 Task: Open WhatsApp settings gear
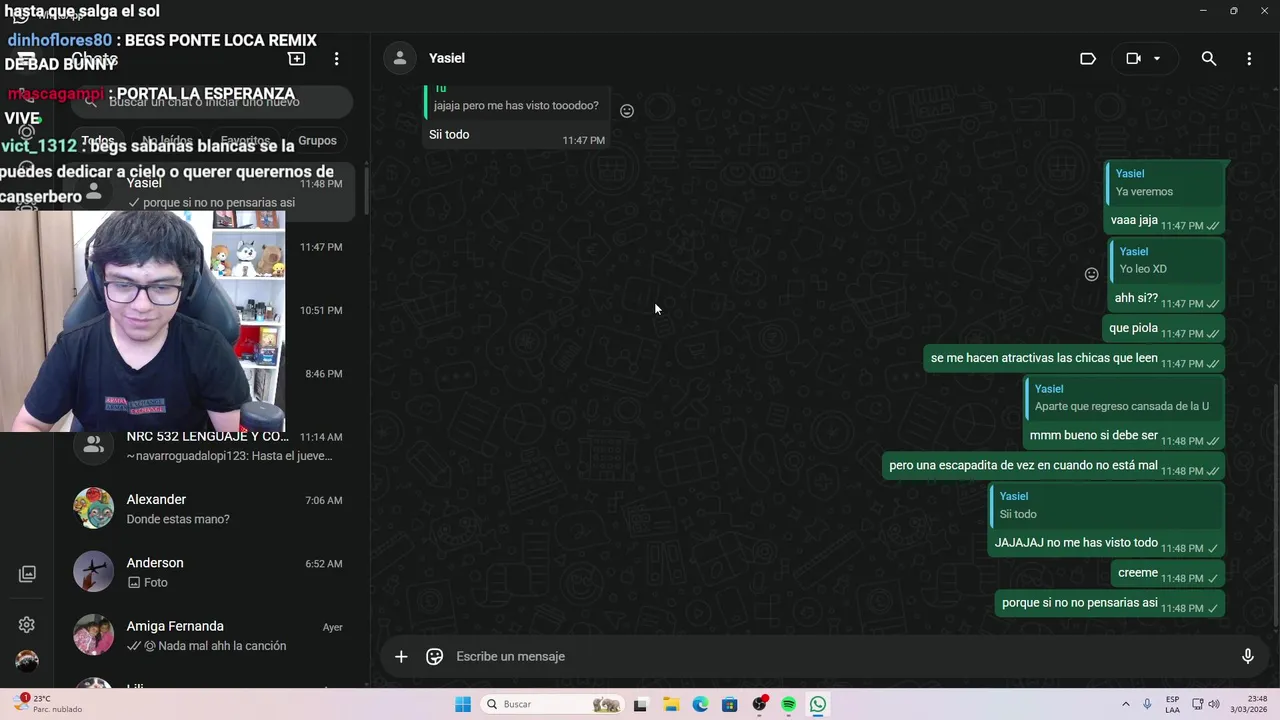point(27,625)
